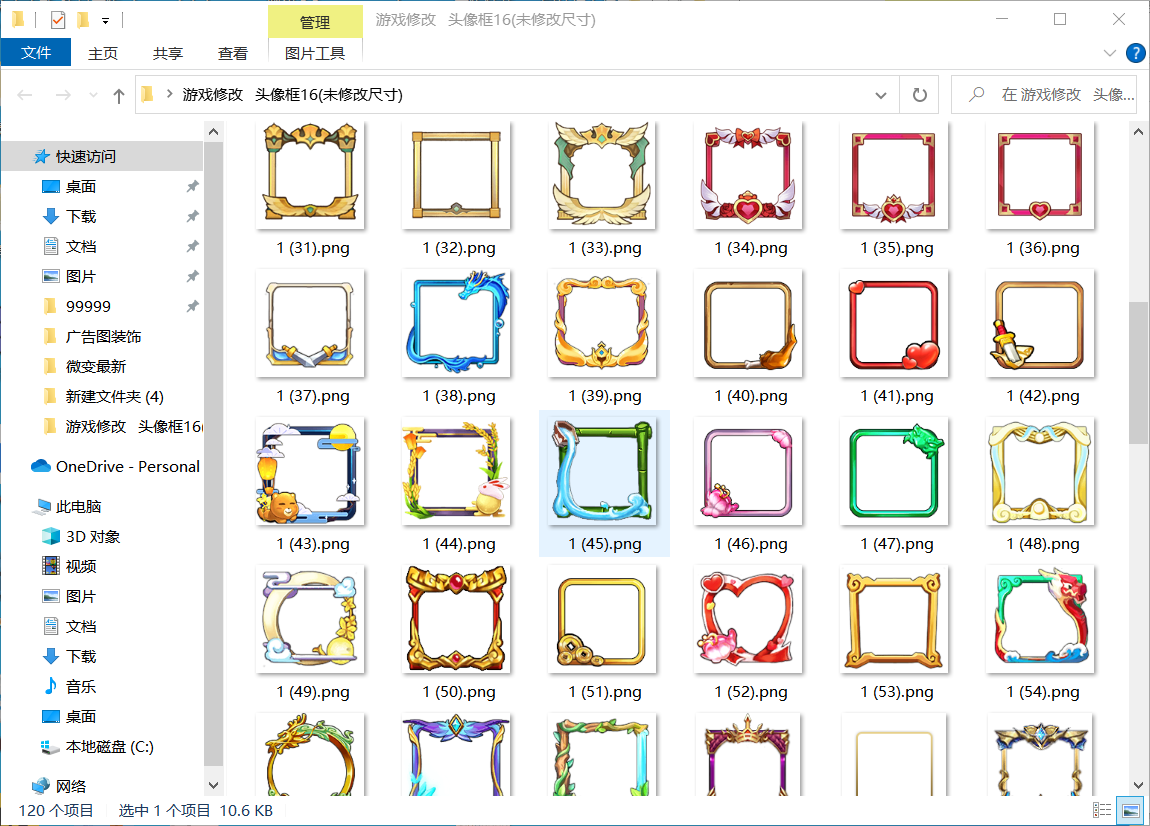This screenshot has height=826, width=1150.
Task: Click the Up directory arrow button
Action: point(119,95)
